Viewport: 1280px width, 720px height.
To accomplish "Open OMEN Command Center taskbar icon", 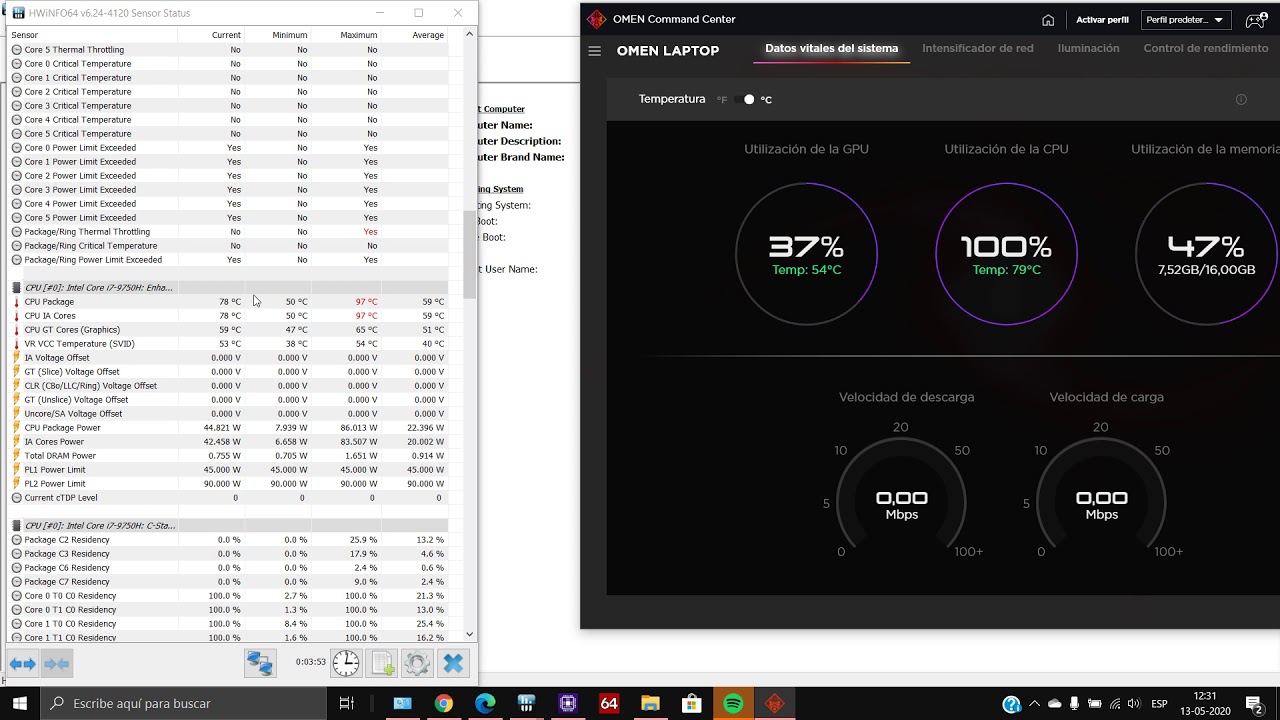I will [x=774, y=703].
